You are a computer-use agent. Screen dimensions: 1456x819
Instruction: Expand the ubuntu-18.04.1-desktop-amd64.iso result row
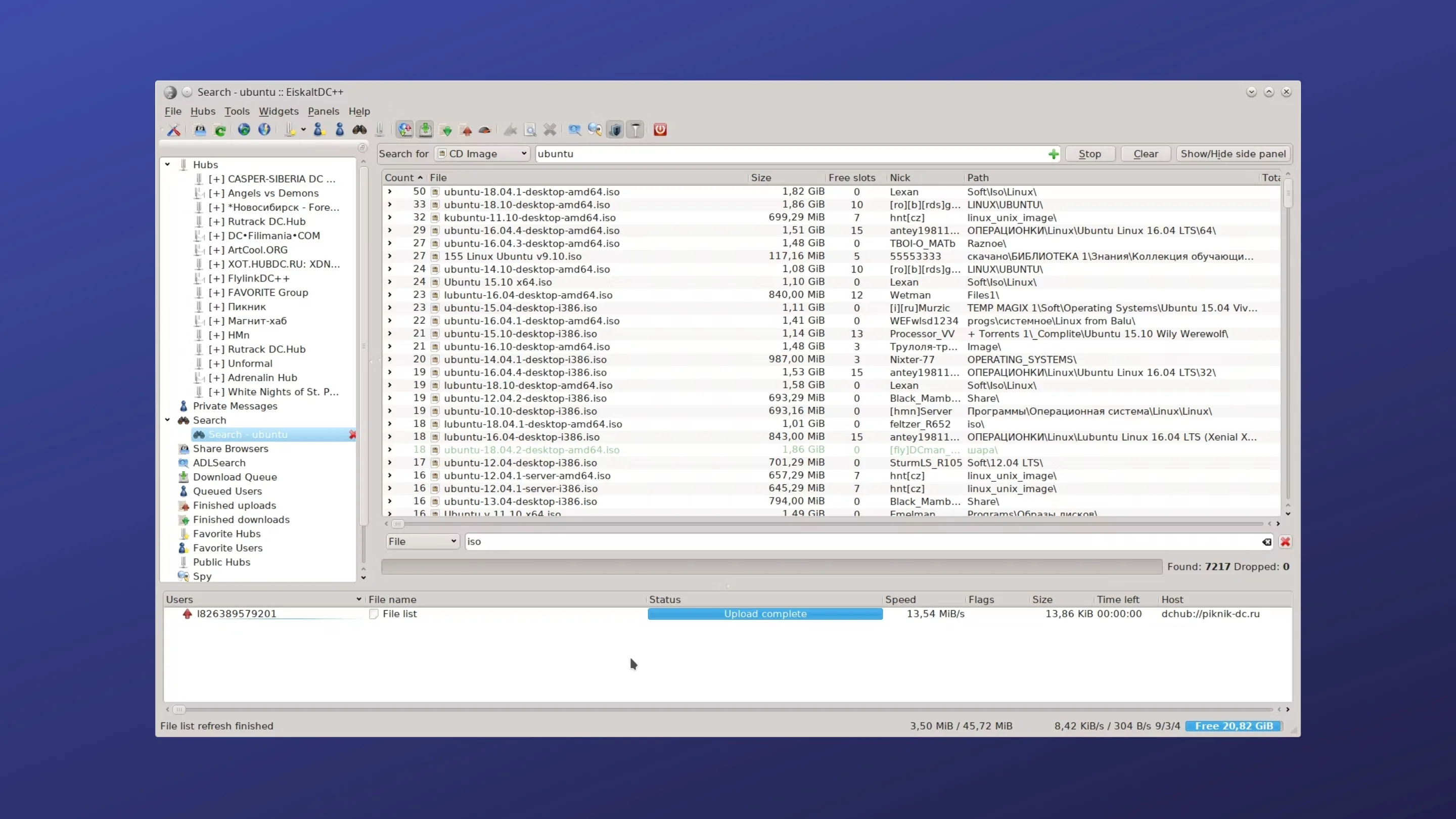click(x=389, y=192)
